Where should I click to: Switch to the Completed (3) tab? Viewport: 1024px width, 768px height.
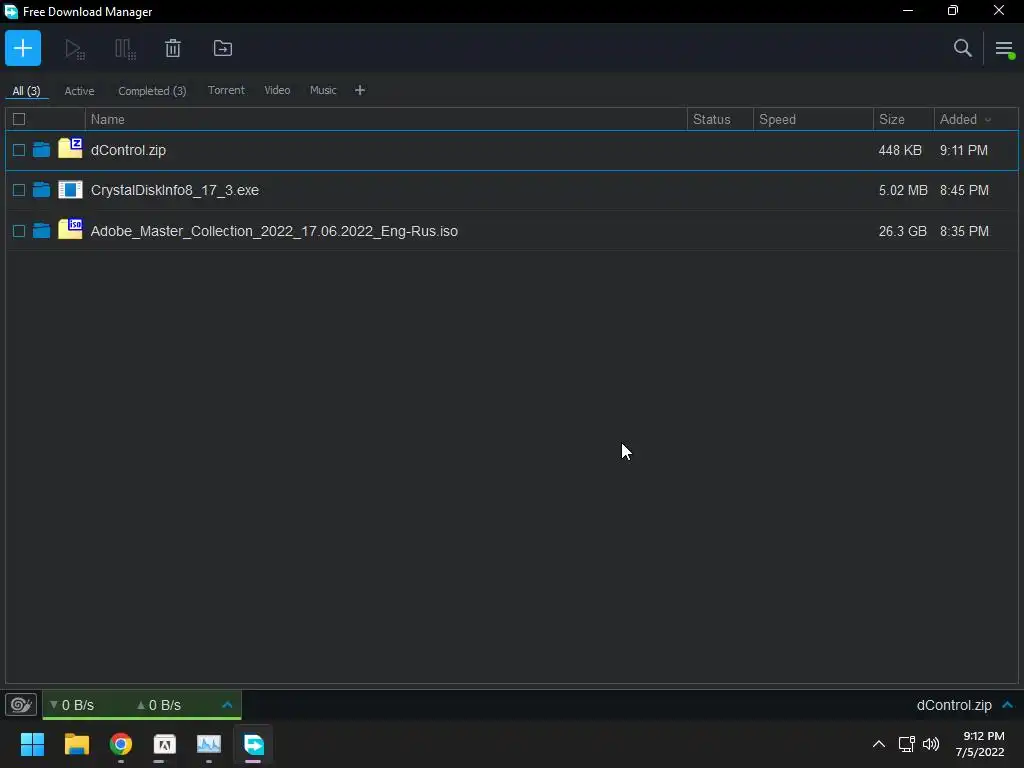click(152, 91)
